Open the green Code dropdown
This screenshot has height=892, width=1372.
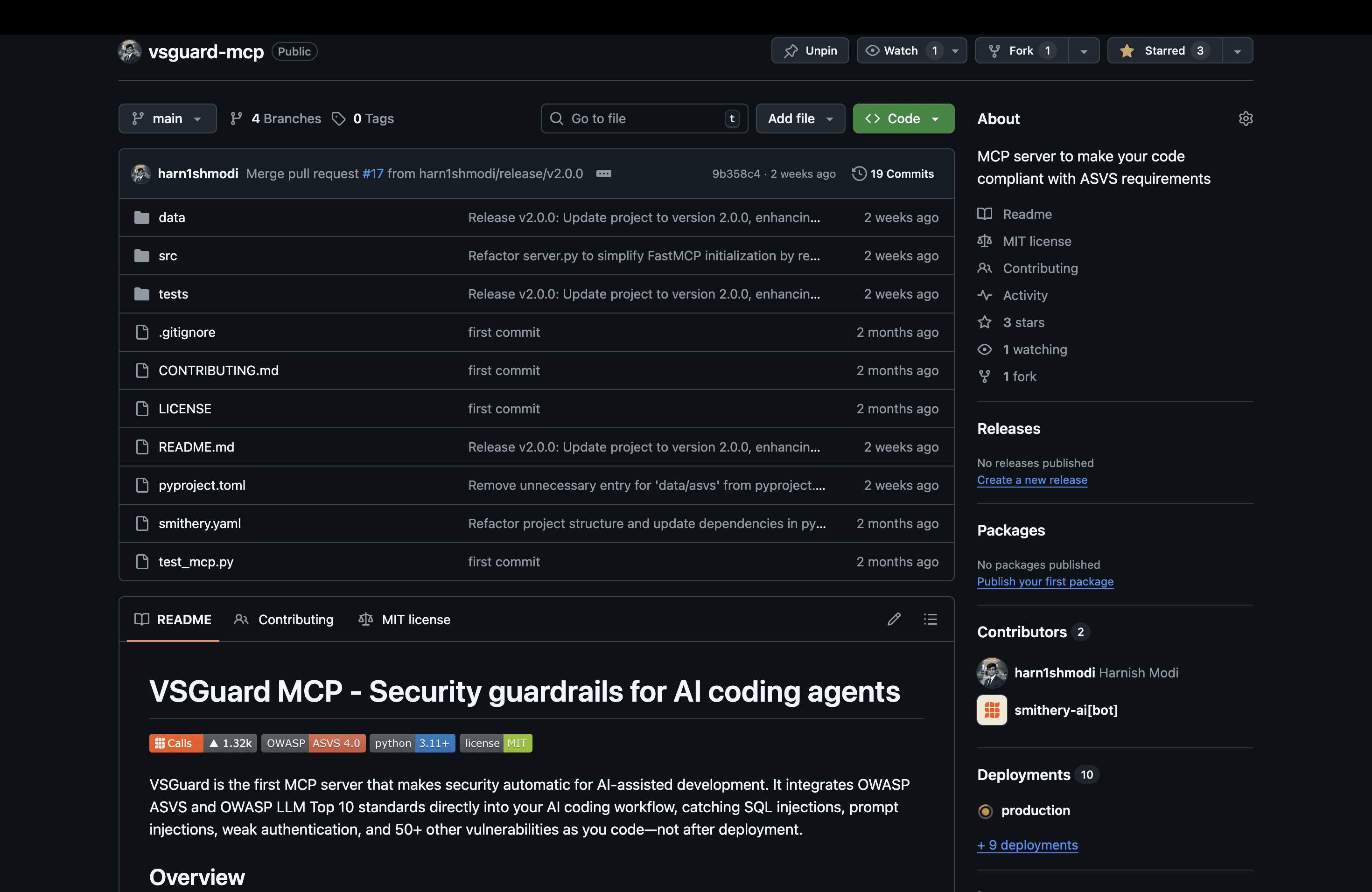[x=903, y=118]
